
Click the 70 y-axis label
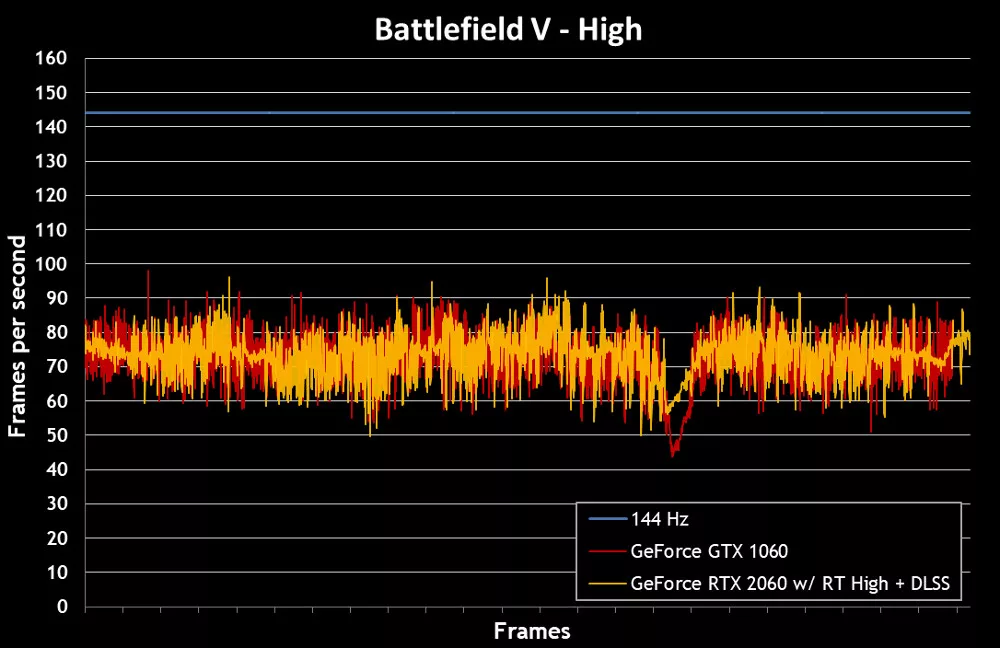(56, 367)
